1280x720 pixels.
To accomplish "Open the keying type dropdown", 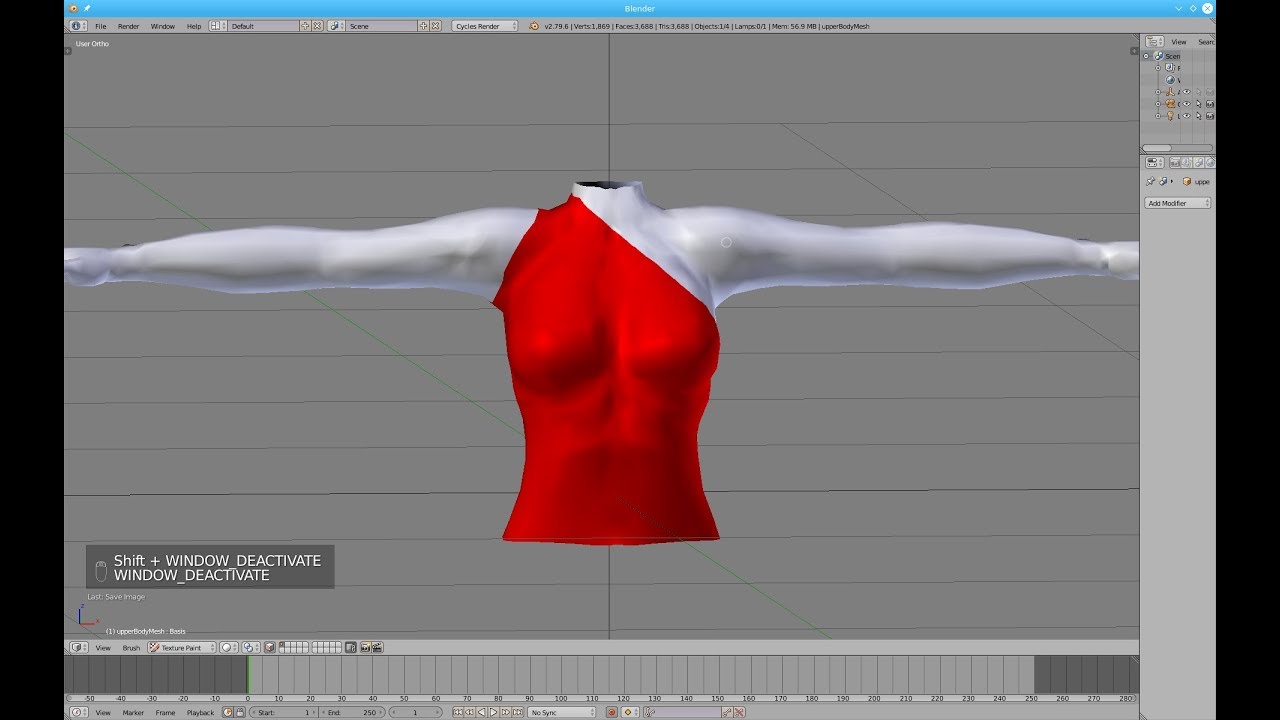I will click(630, 713).
